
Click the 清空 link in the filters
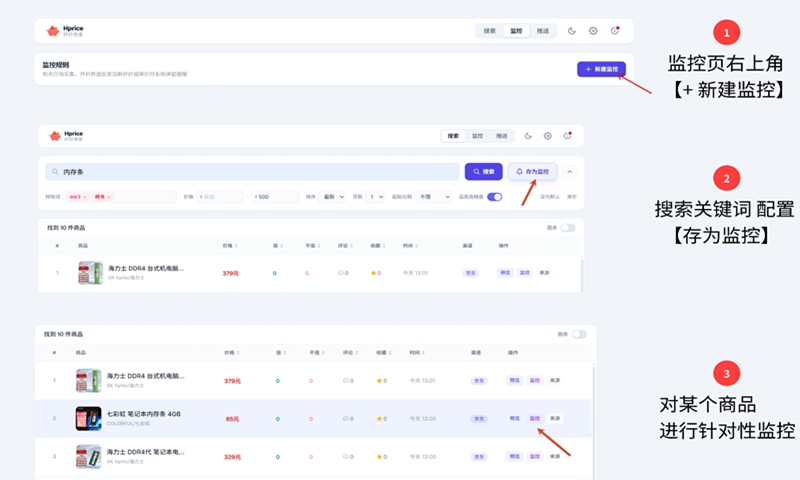pos(571,197)
